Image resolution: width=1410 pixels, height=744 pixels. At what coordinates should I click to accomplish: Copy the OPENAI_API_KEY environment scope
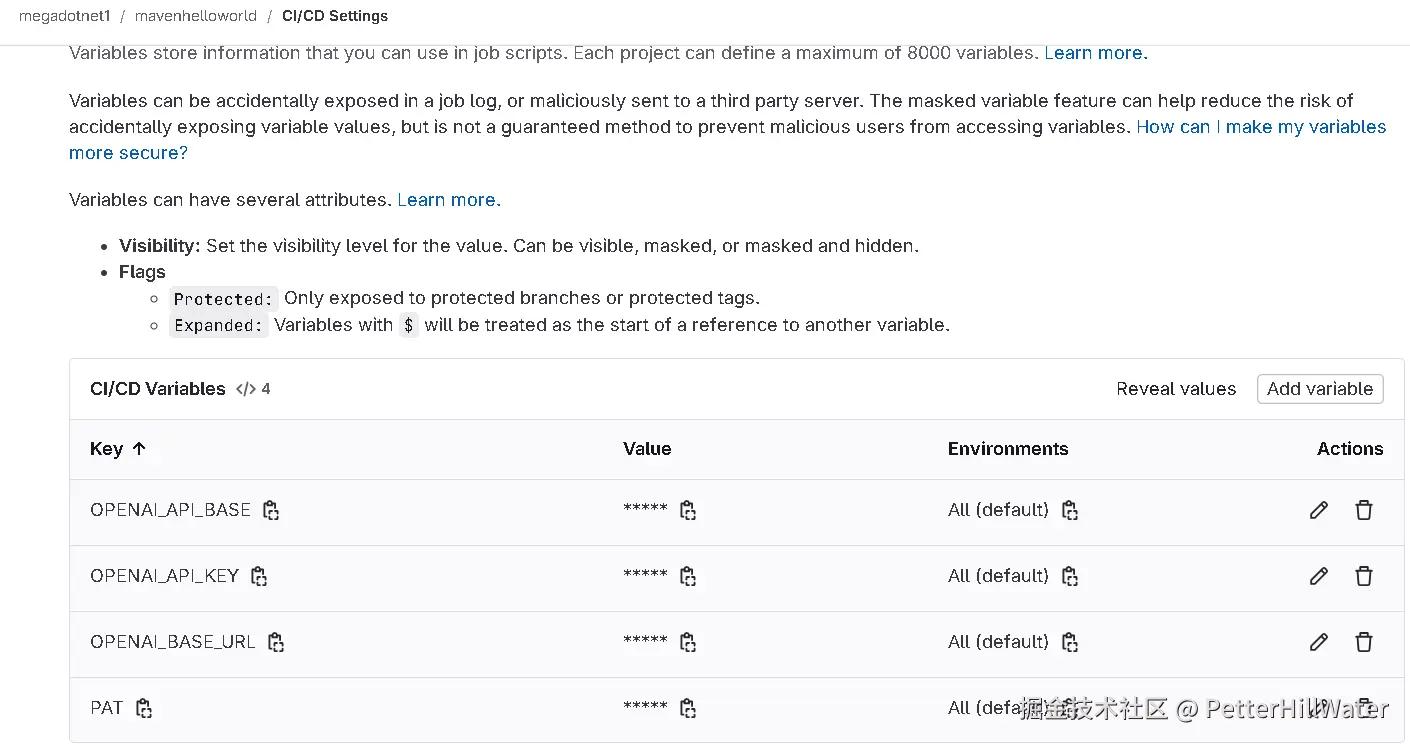[x=1070, y=576]
